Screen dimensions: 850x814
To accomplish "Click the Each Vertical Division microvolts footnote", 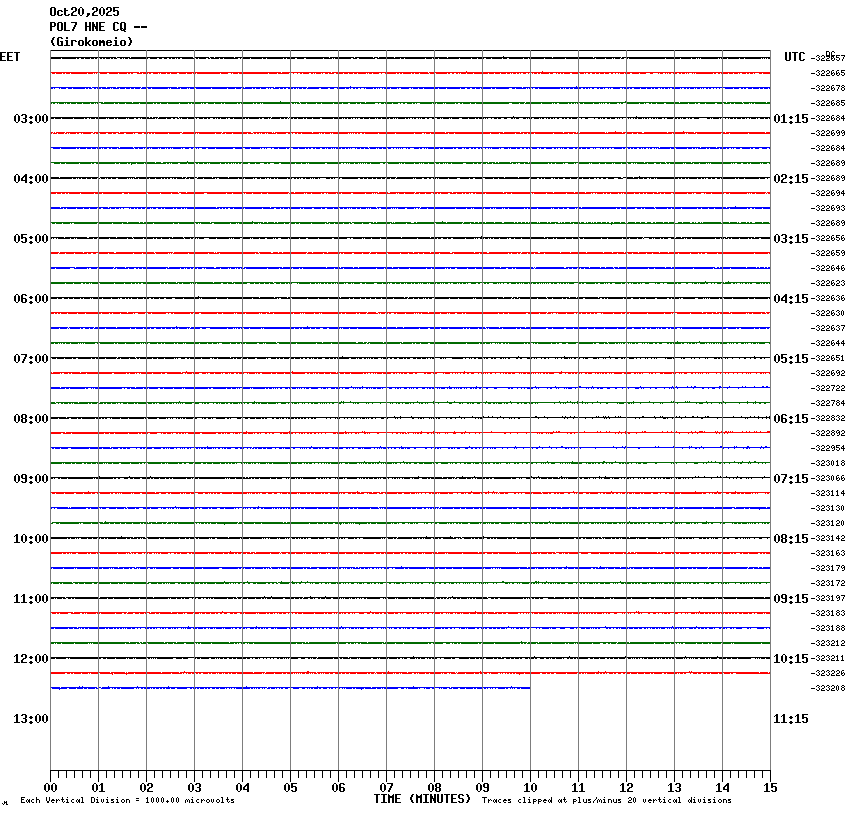I will tap(127, 800).
